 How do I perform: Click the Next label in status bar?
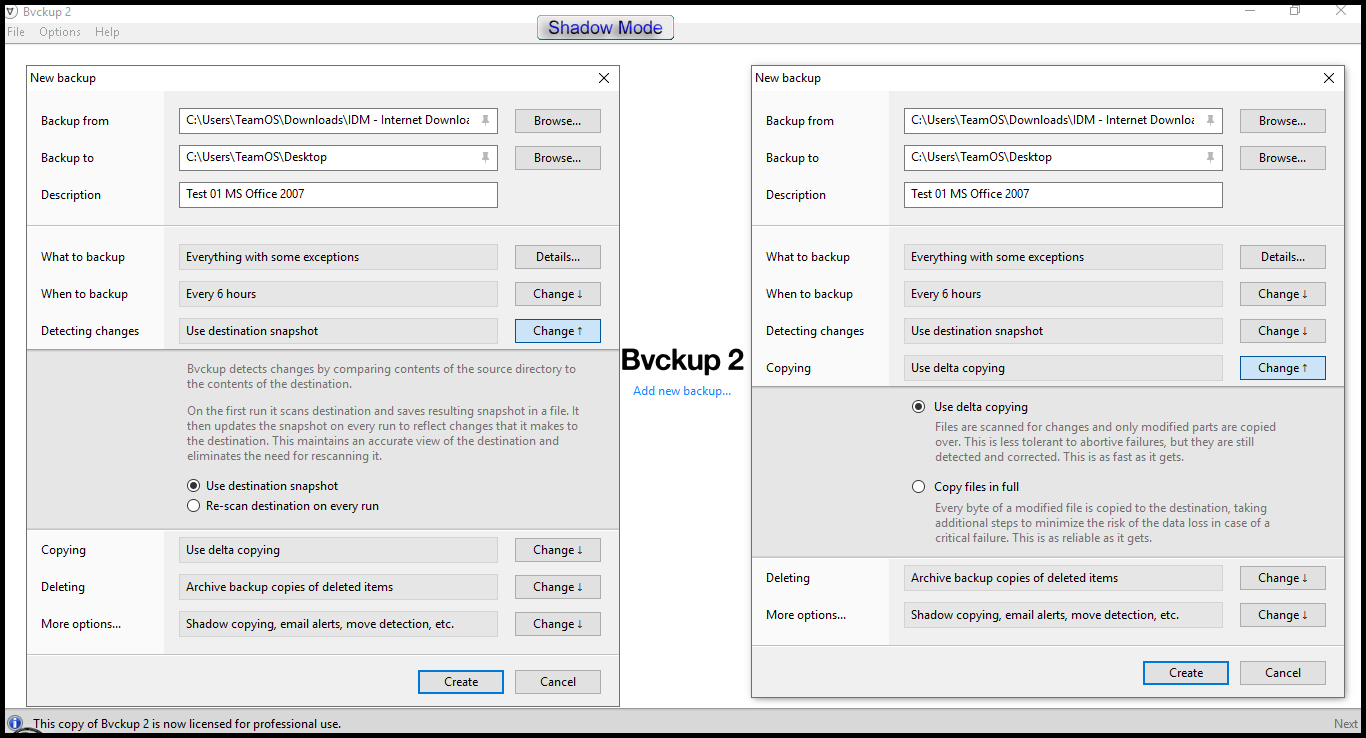coord(1346,723)
